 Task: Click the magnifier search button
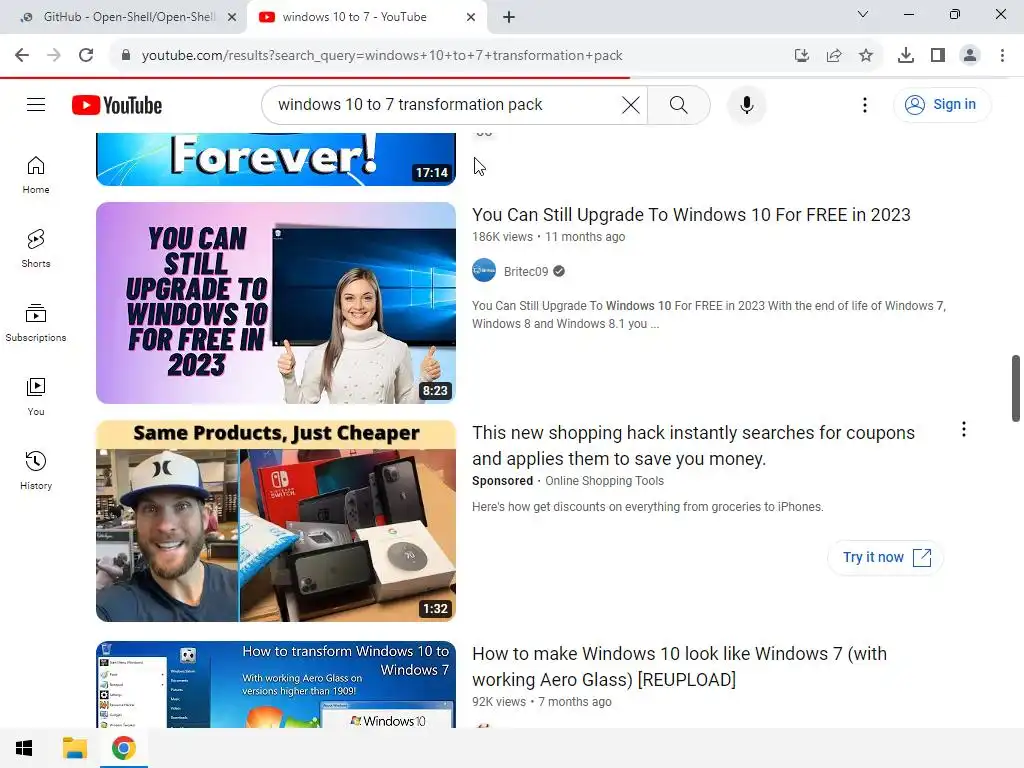point(679,104)
